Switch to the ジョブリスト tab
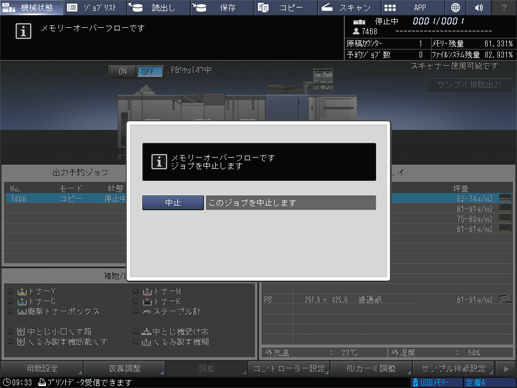 [95, 7]
